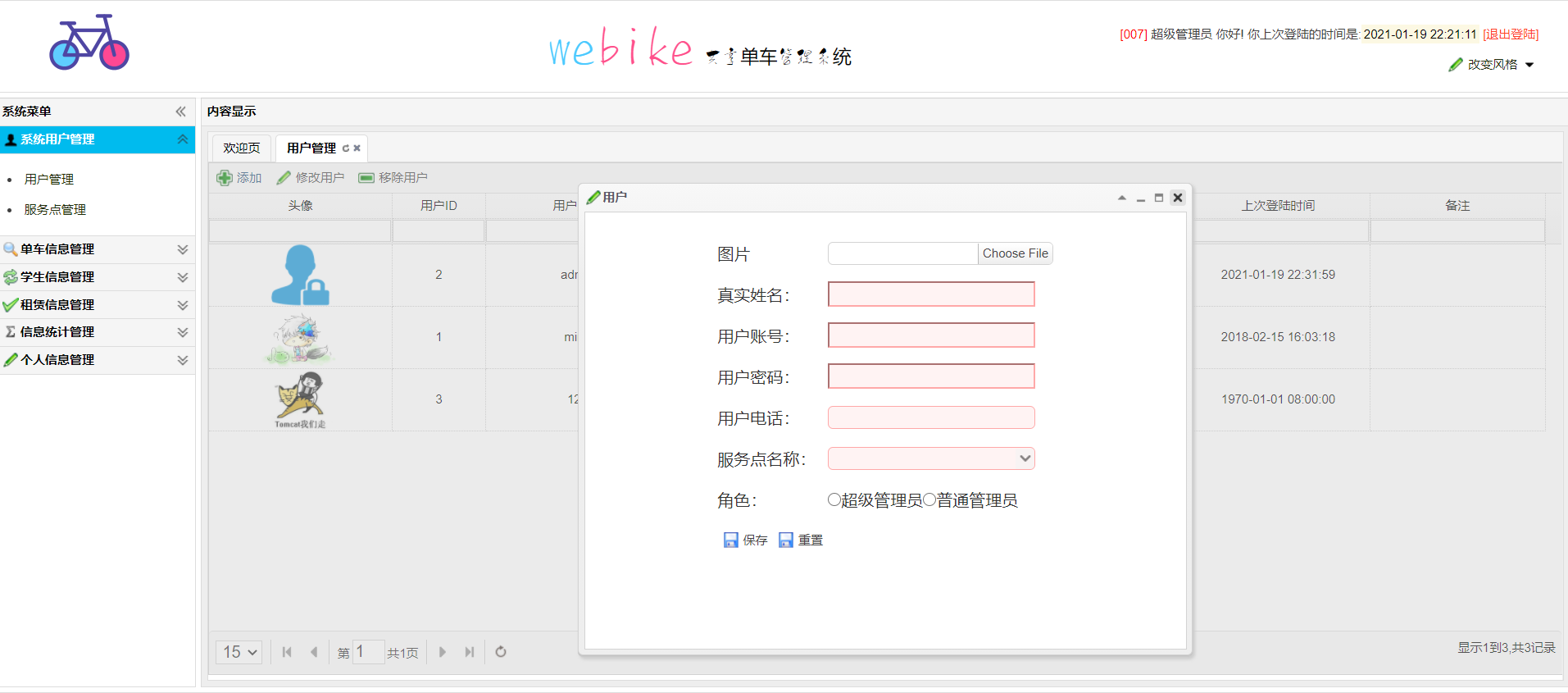This screenshot has height=693, width=1568.
Task: Click the 添加 add user button
Action: click(x=239, y=178)
